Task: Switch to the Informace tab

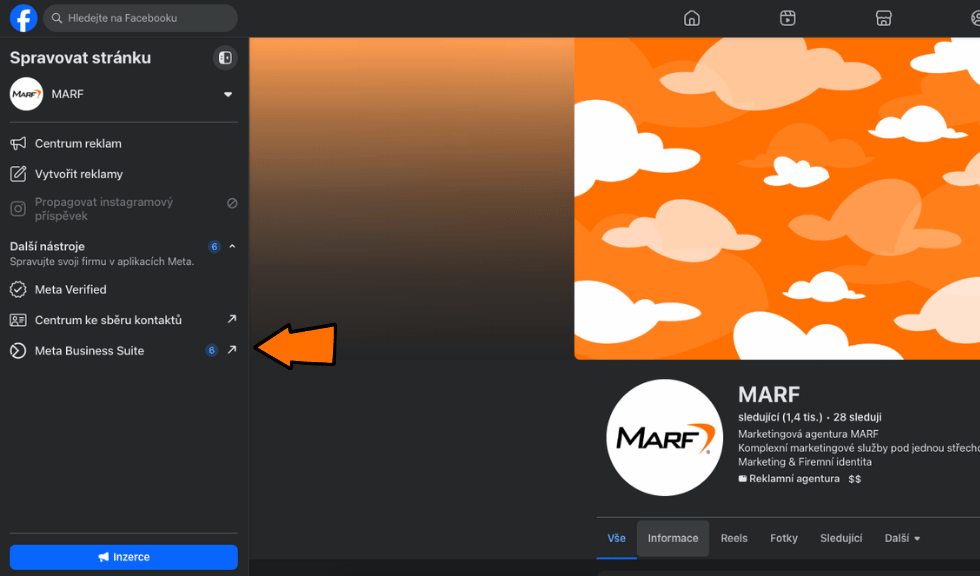Action: click(x=673, y=539)
